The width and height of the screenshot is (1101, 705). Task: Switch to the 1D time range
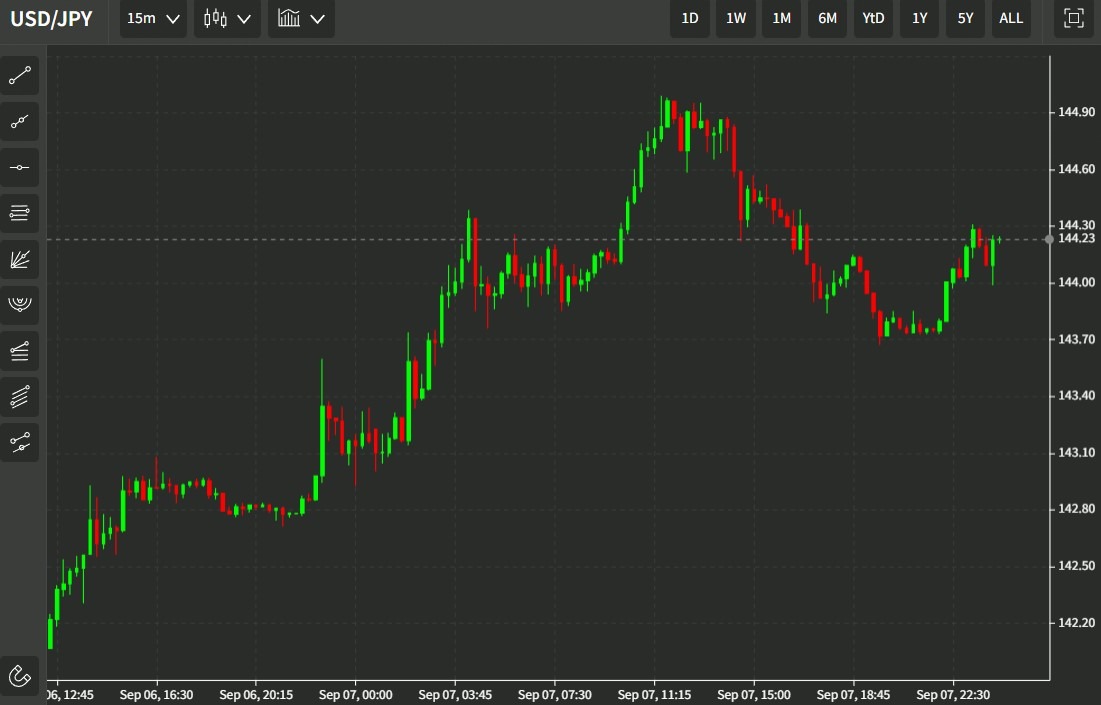[x=690, y=18]
